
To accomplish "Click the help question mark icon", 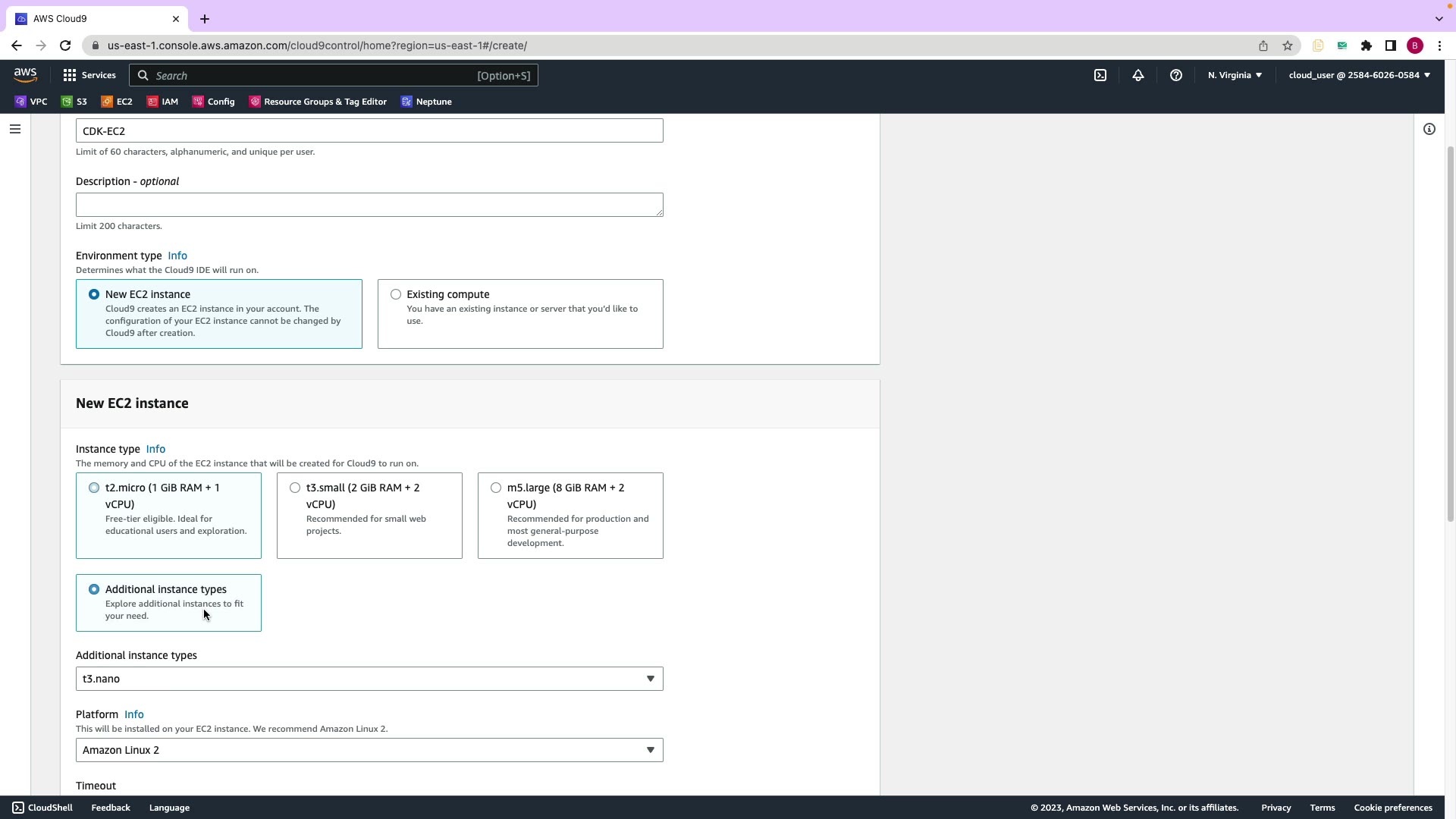I will (x=1176, y=75).
